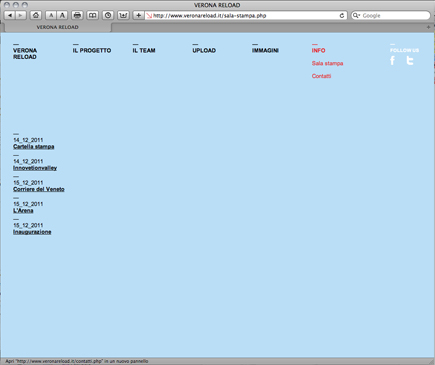Screen dimensions: 435x365
Task: Increase text size with large A button
Action: pyautogui.click(x=62, y=15)
